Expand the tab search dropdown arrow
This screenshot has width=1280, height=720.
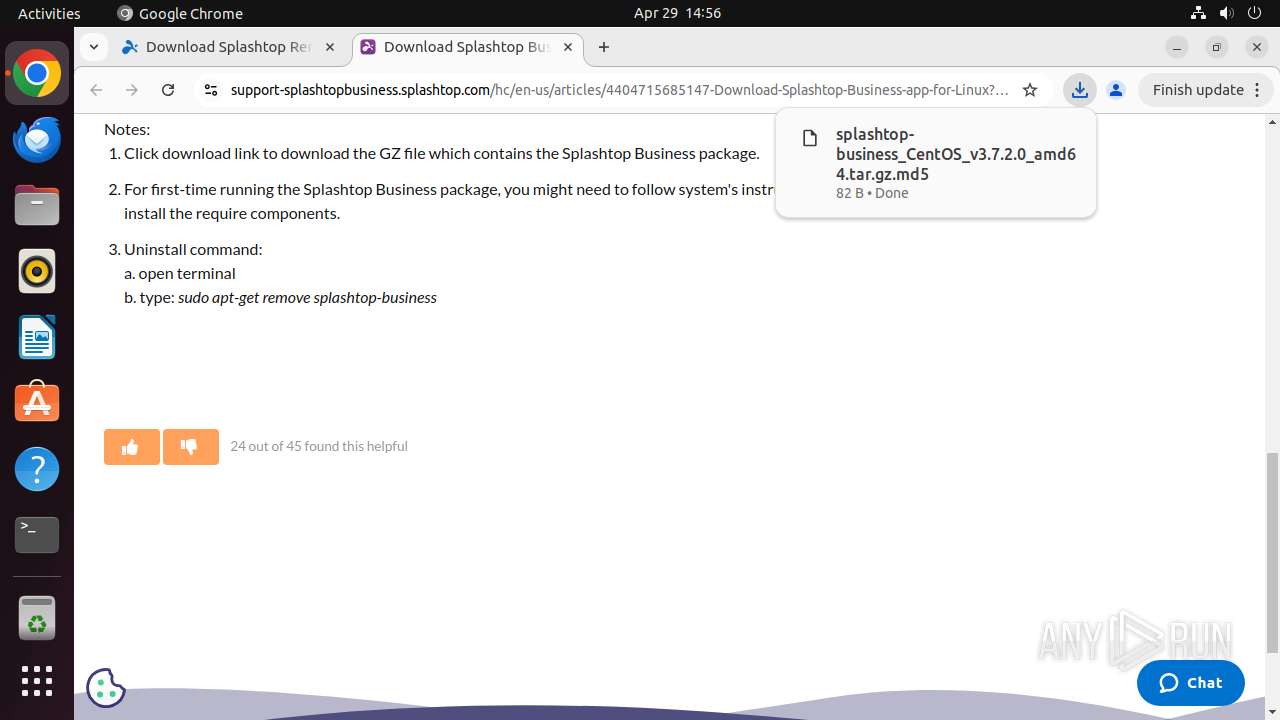pos(93,47)
